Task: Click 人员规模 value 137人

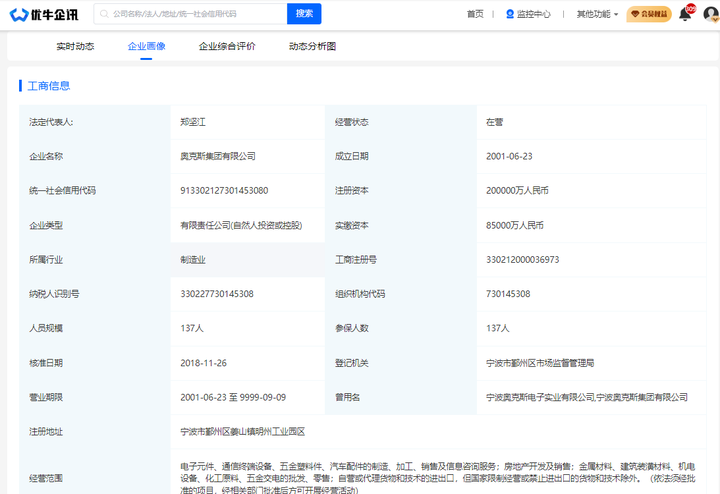Action: pyautogui.click(x=192, y=328)
